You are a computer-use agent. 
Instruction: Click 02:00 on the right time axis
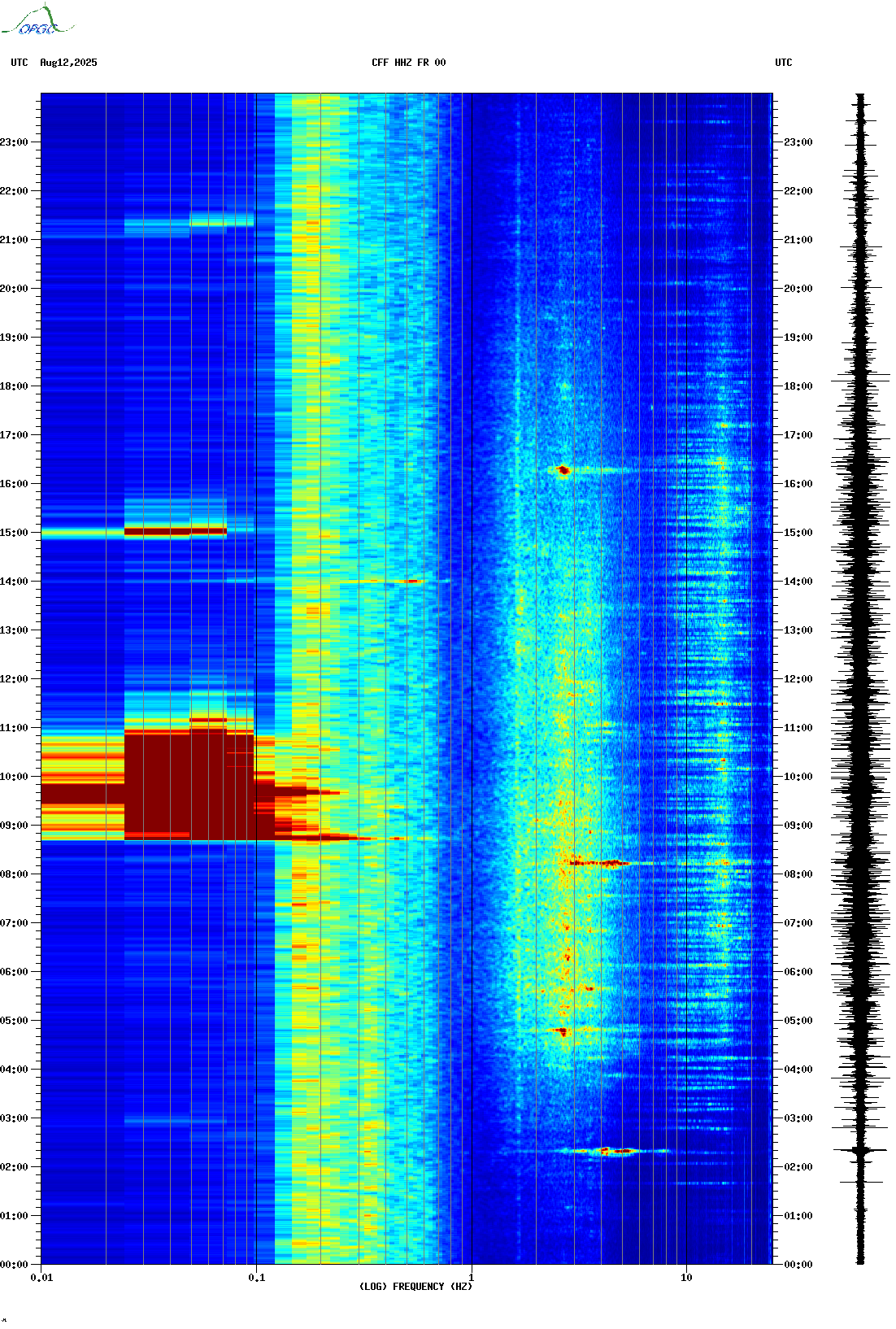click(798, 1167)
